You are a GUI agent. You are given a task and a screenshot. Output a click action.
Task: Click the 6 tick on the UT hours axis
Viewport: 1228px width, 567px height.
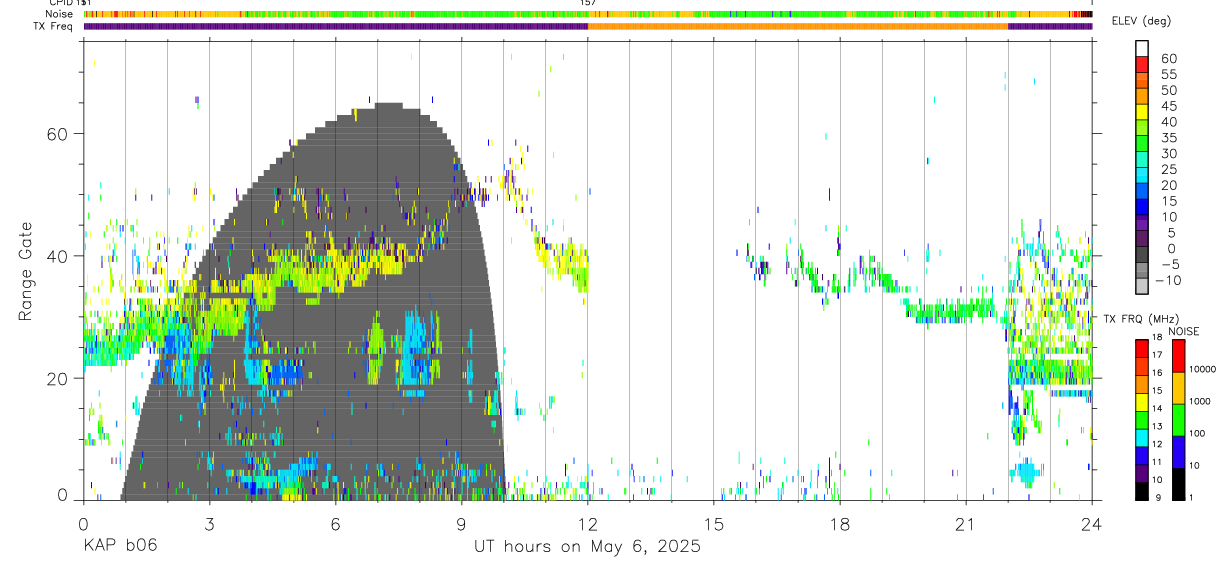tap(335, 523)
